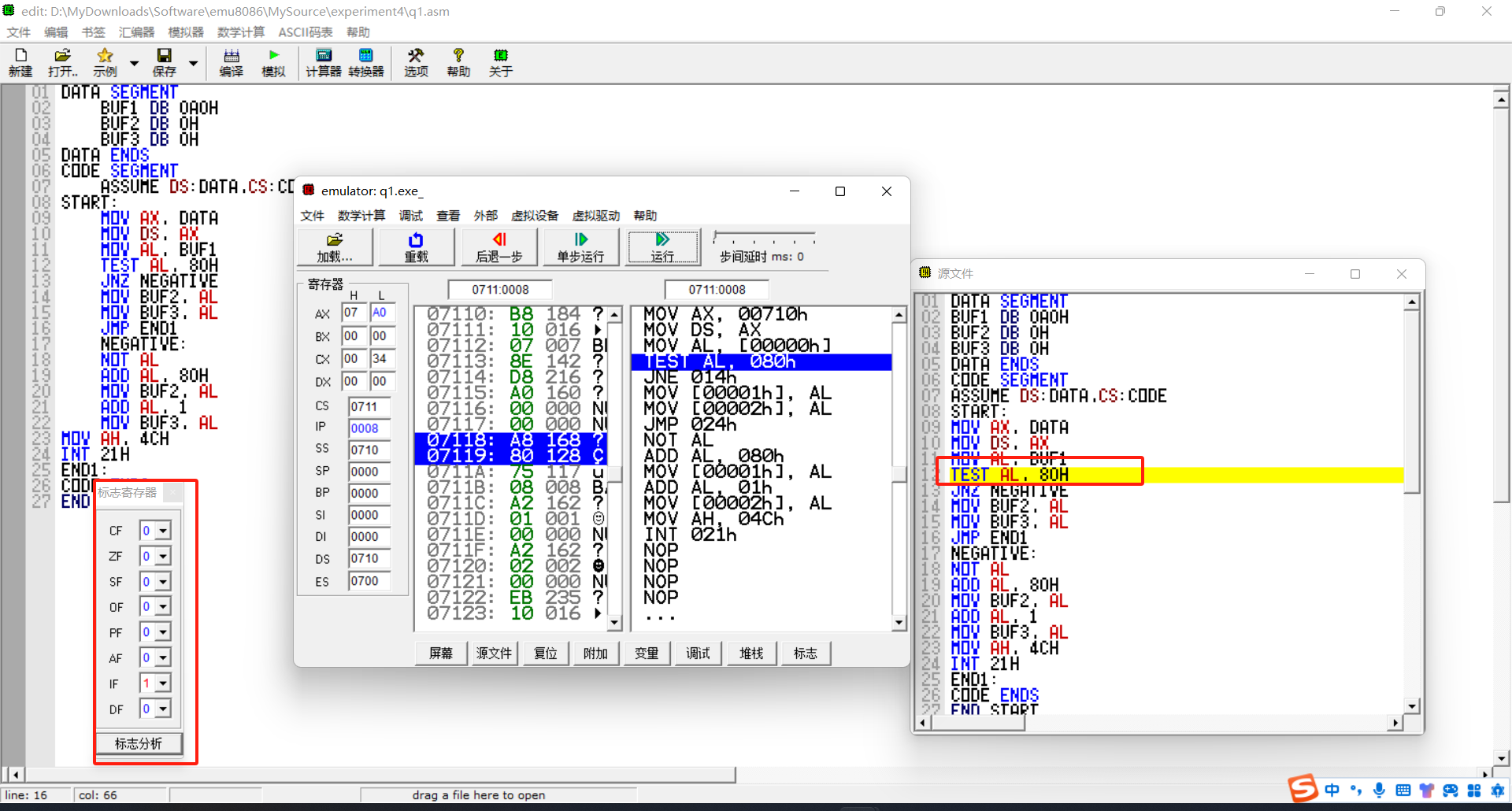The image size is (1512, 811).
Task: Click the IP register field
Action: pyautogui.click(x=369, y=428)
